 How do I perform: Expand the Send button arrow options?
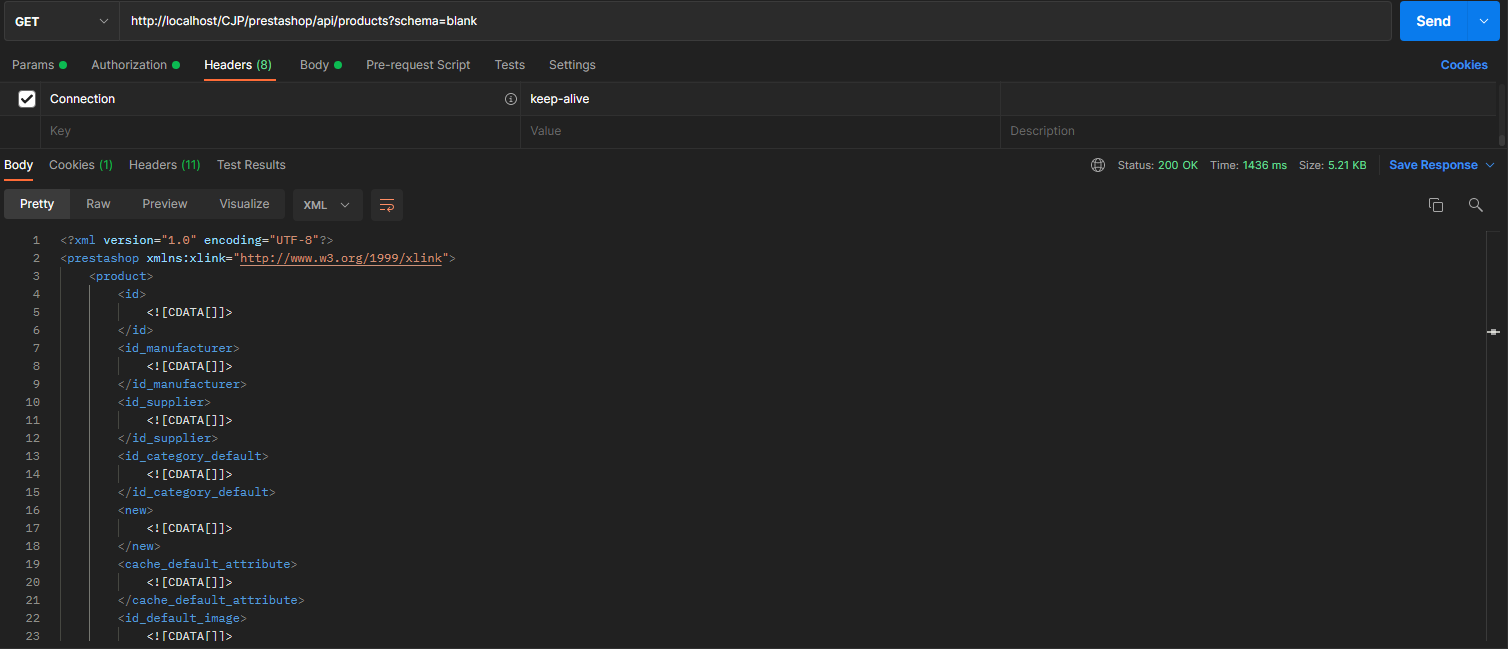pos(1483,21)
